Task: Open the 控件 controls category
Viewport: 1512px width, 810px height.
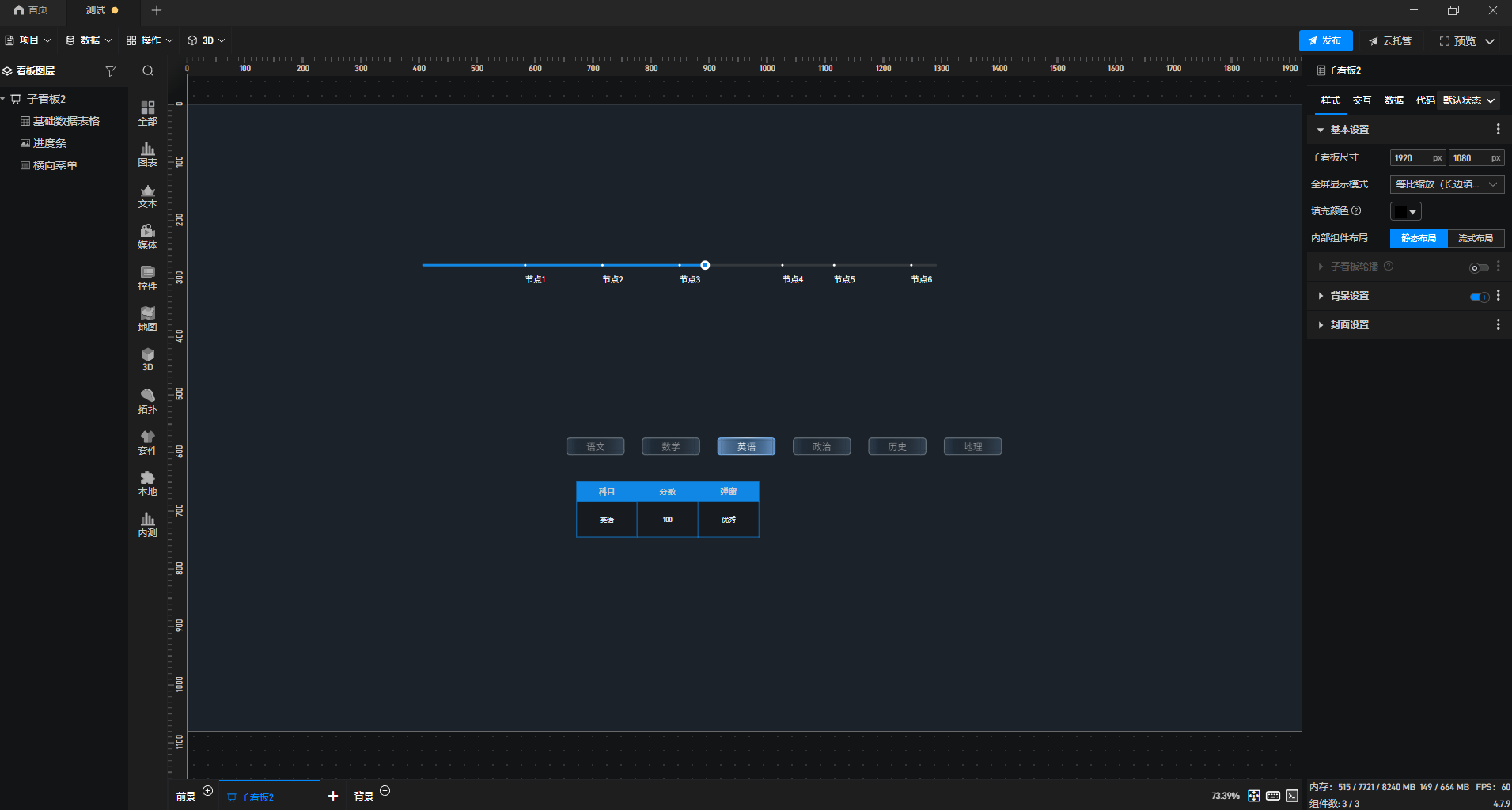Action: (x=147, y=278)
